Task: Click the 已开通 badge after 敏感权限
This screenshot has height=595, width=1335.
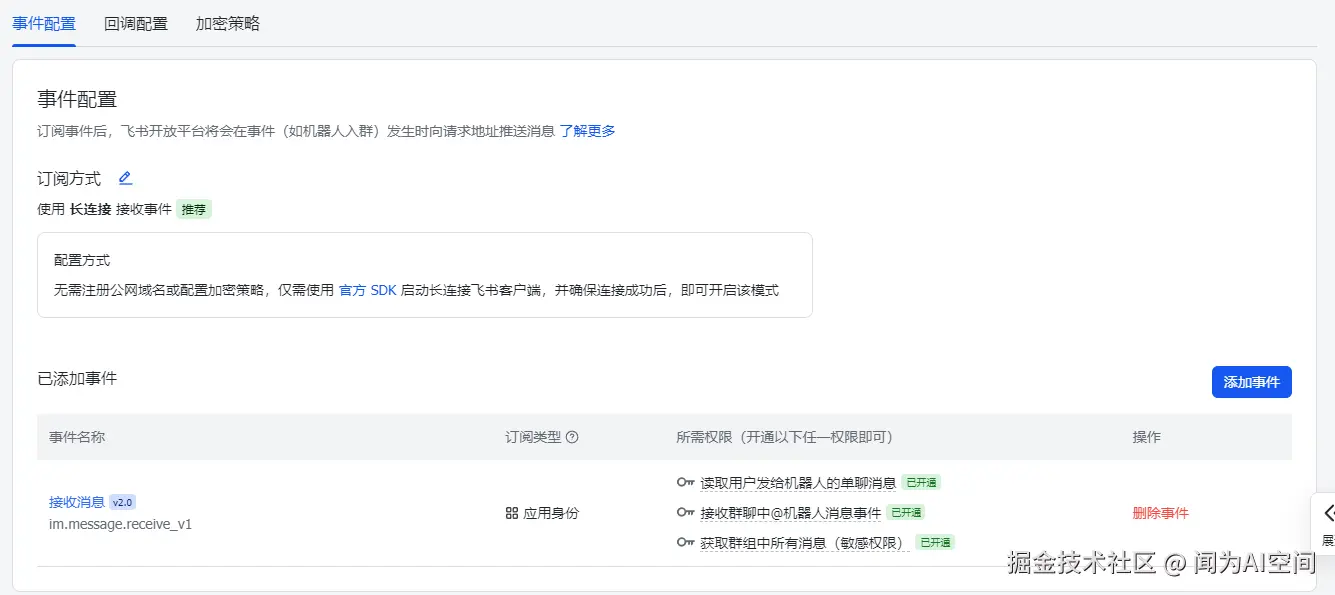Action: tap(936, 542)
